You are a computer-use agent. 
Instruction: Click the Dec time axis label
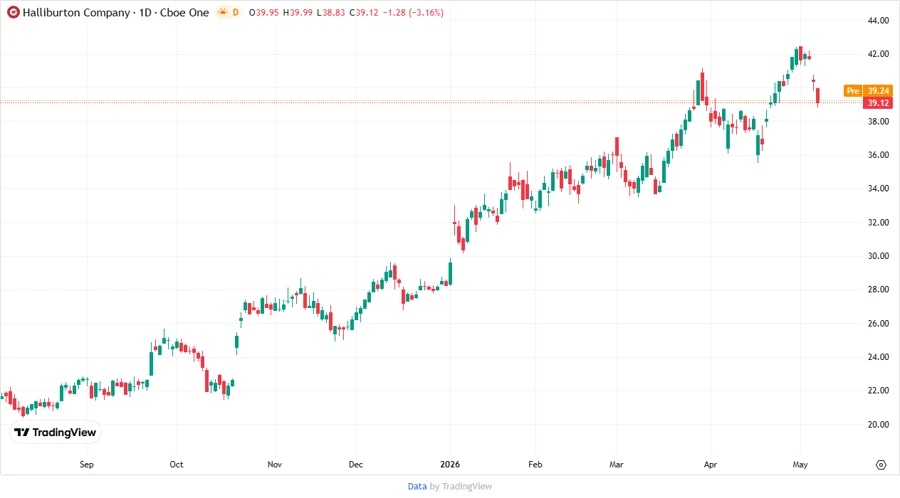pyautogui.click(x=355, y=464)
